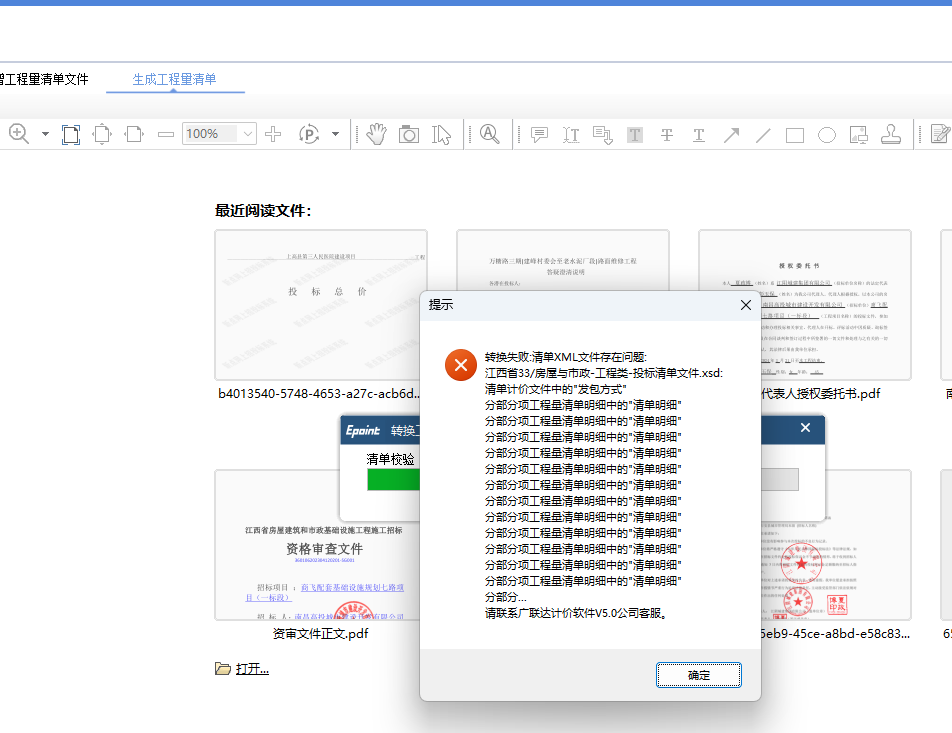Click the red error icon in dialog
This screenshot has height=733, width=952.
pyautogui.click(x=461, y=365)
